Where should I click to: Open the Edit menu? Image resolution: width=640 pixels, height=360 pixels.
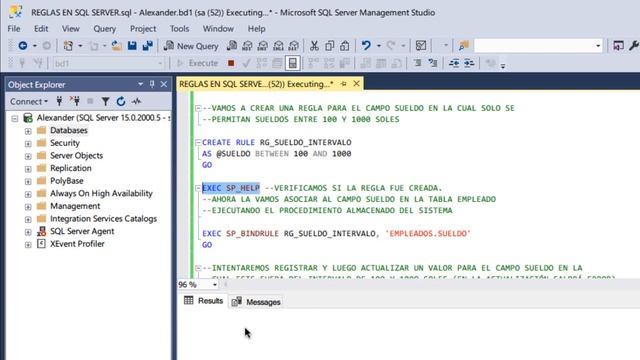[41, 29]
